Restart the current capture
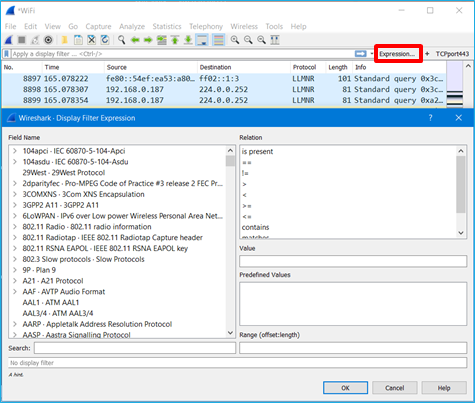 tap(35, 40)
